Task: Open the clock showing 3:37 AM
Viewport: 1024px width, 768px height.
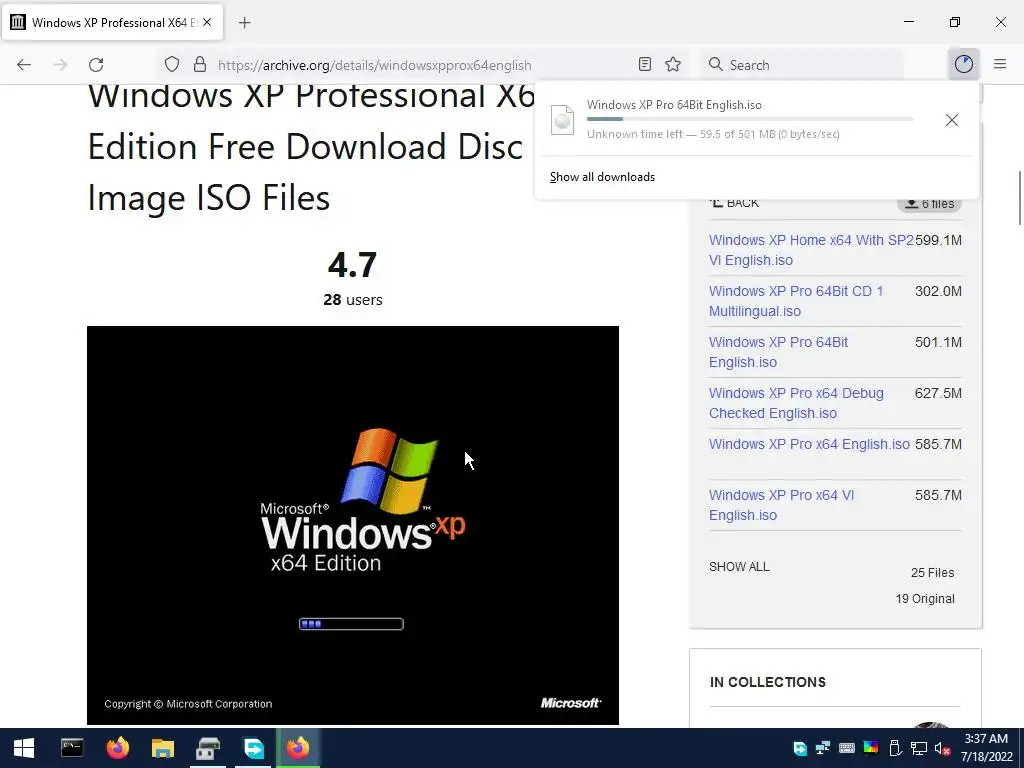Action: pos(986,748)
